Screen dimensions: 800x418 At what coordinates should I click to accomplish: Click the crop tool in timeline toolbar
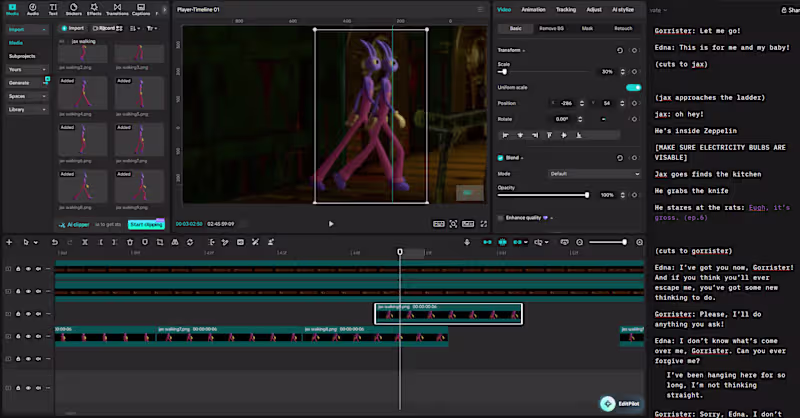[160, 242]
